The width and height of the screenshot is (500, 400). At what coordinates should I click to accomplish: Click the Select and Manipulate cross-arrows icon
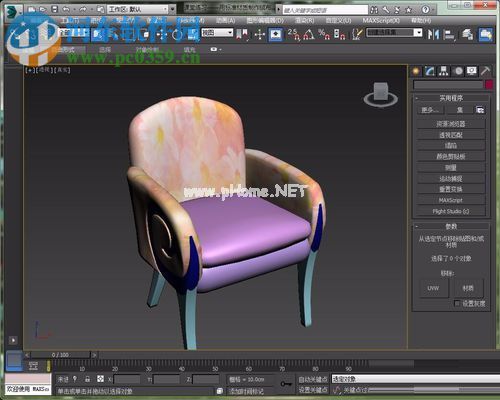(x=259, y=34)
